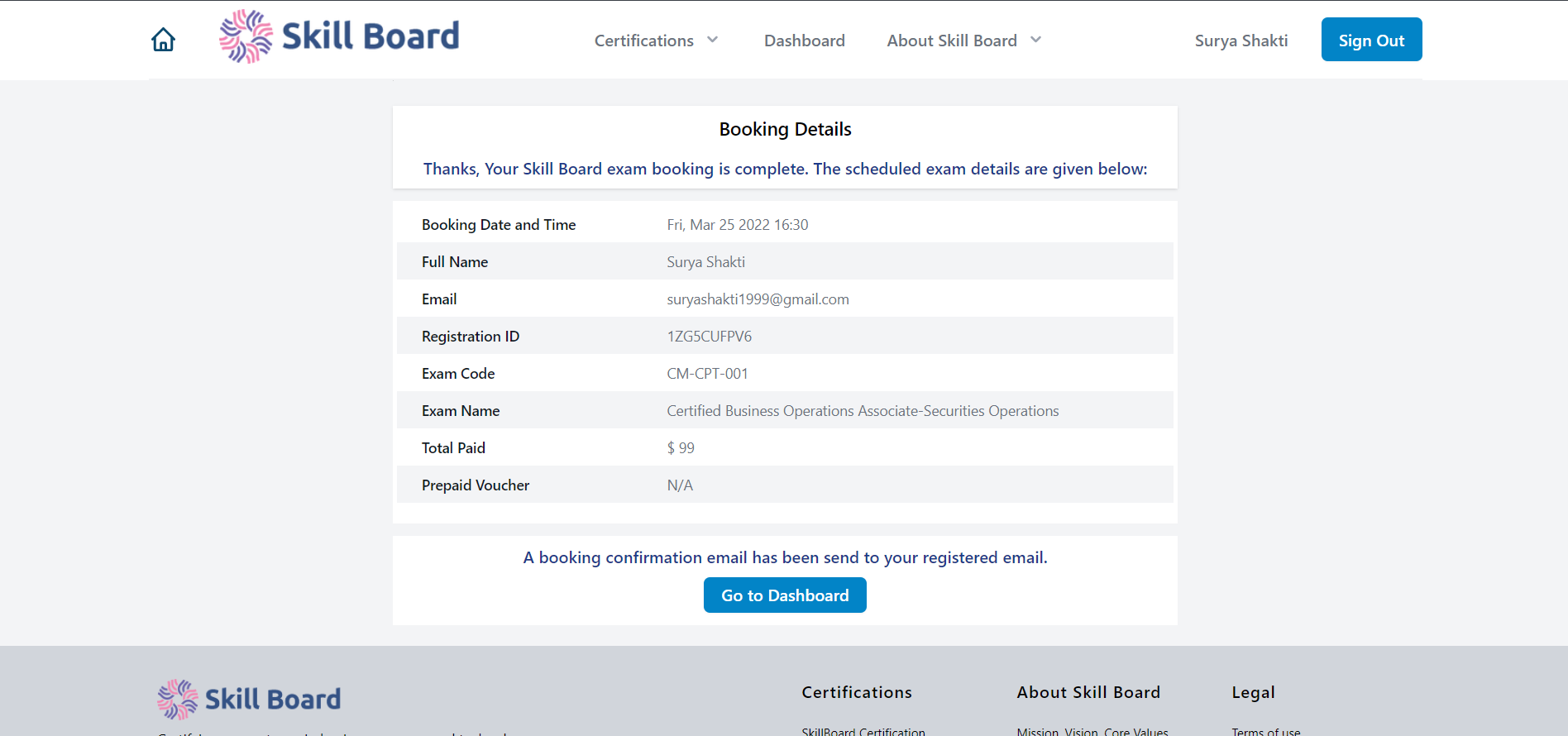
Task: Select the Full Name value Surya Shakti
Action: [x=706, y=262]
